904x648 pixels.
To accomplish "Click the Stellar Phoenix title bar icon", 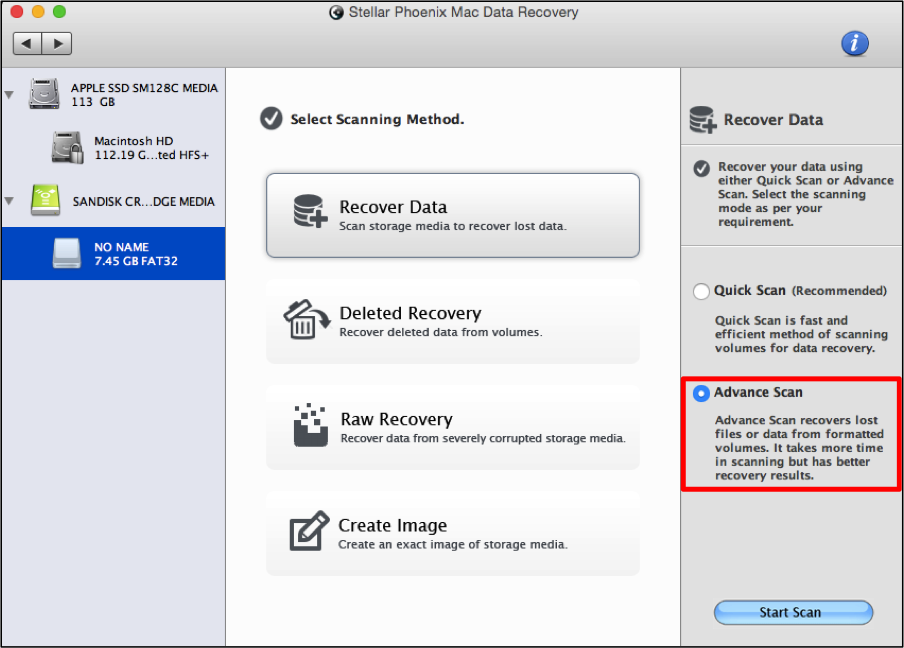I will pyautogui.click(x=336, y=12).
